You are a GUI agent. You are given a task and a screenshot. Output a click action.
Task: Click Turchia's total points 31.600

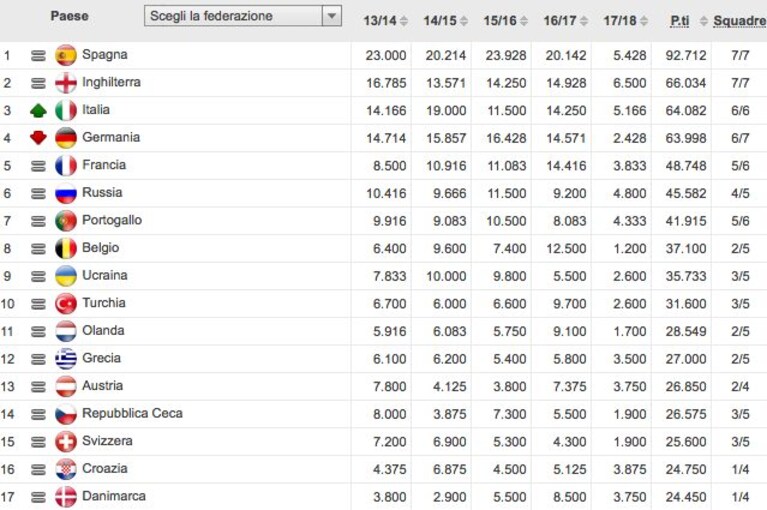coord(686,304)
